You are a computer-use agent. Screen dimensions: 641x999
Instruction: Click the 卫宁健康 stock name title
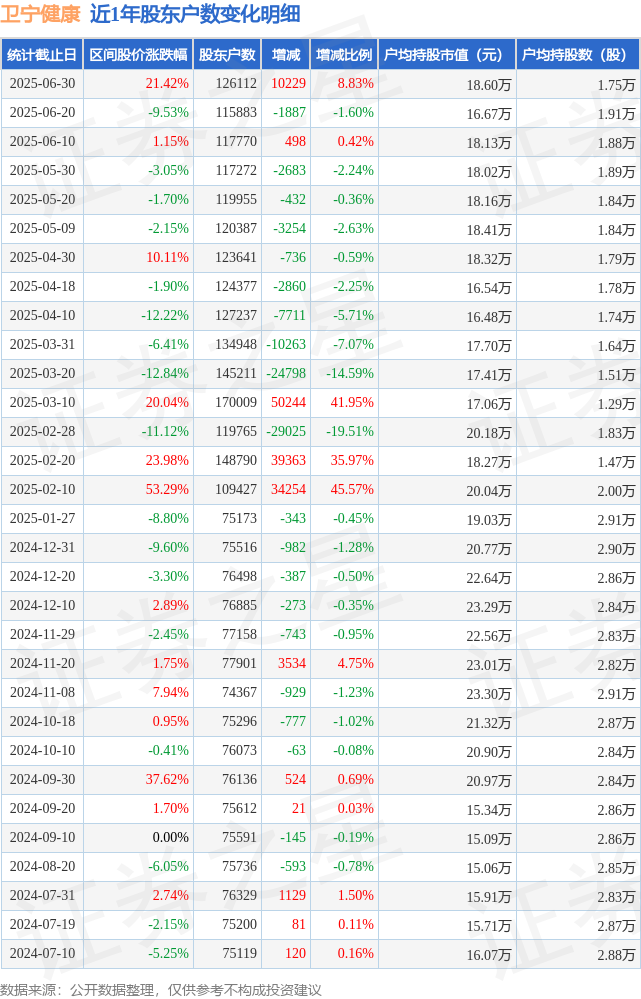point(41,14)
